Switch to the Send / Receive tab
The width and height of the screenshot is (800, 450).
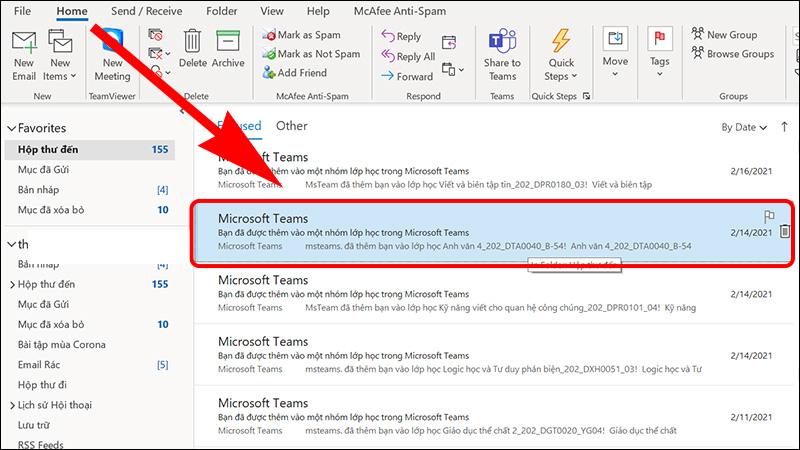point(146,11)
